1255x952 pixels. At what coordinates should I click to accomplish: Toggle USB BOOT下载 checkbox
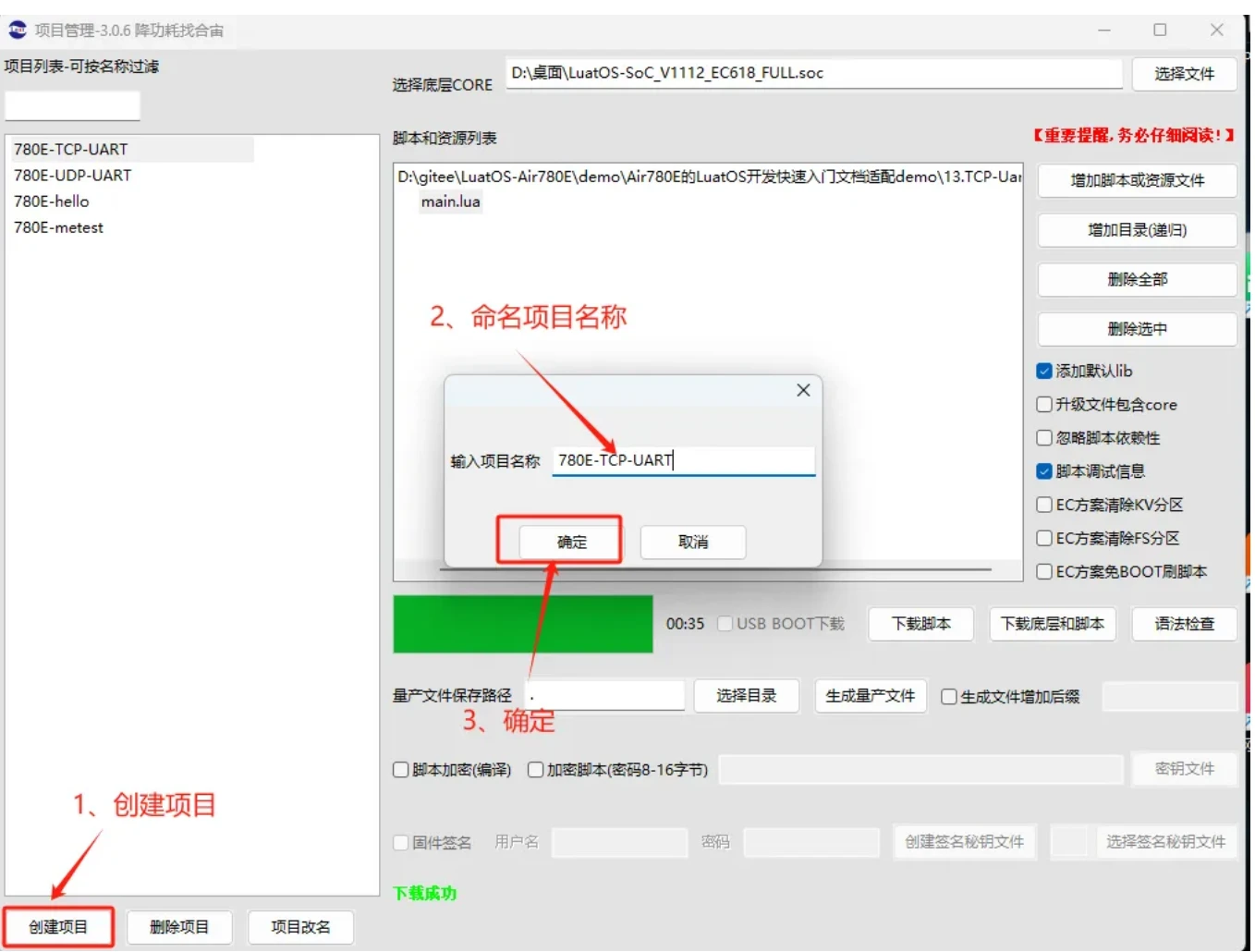click(x=725, y=624)
